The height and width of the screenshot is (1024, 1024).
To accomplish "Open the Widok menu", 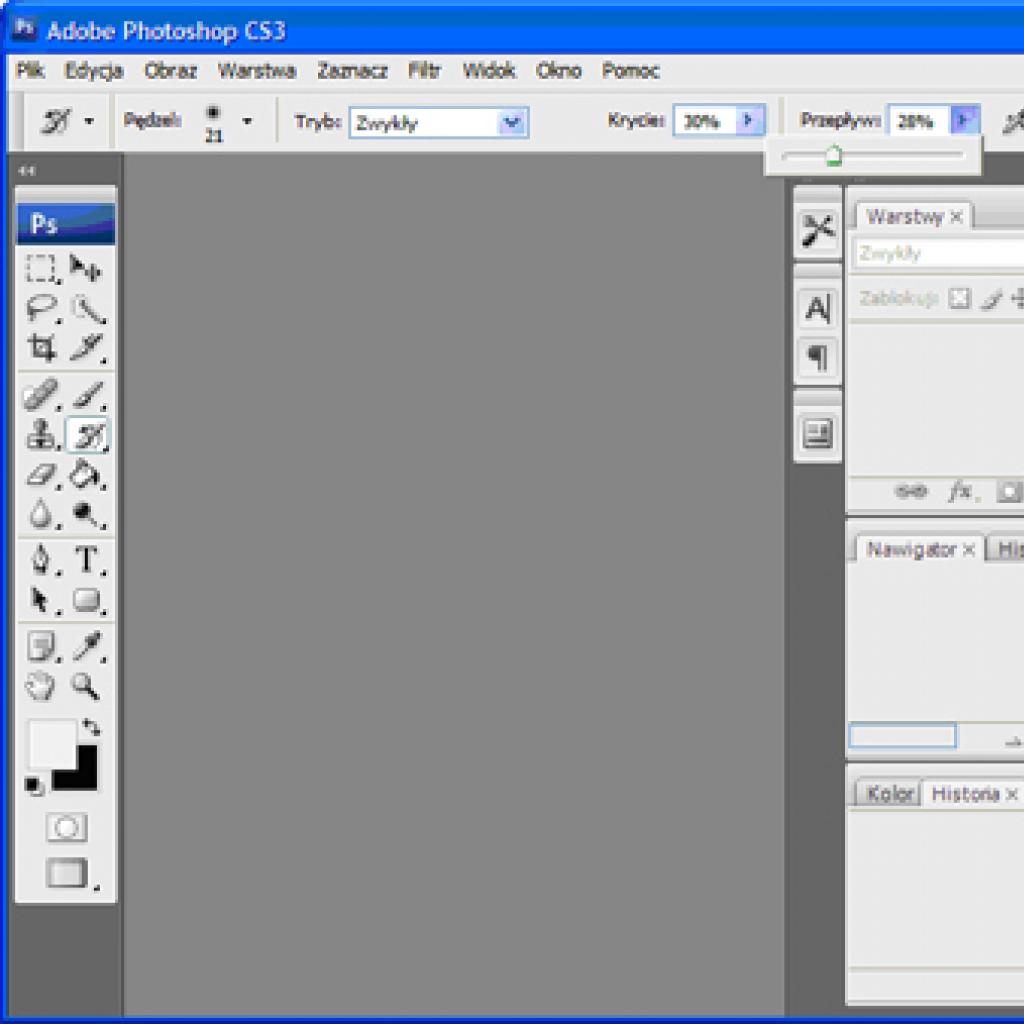I will pos(489,71).
